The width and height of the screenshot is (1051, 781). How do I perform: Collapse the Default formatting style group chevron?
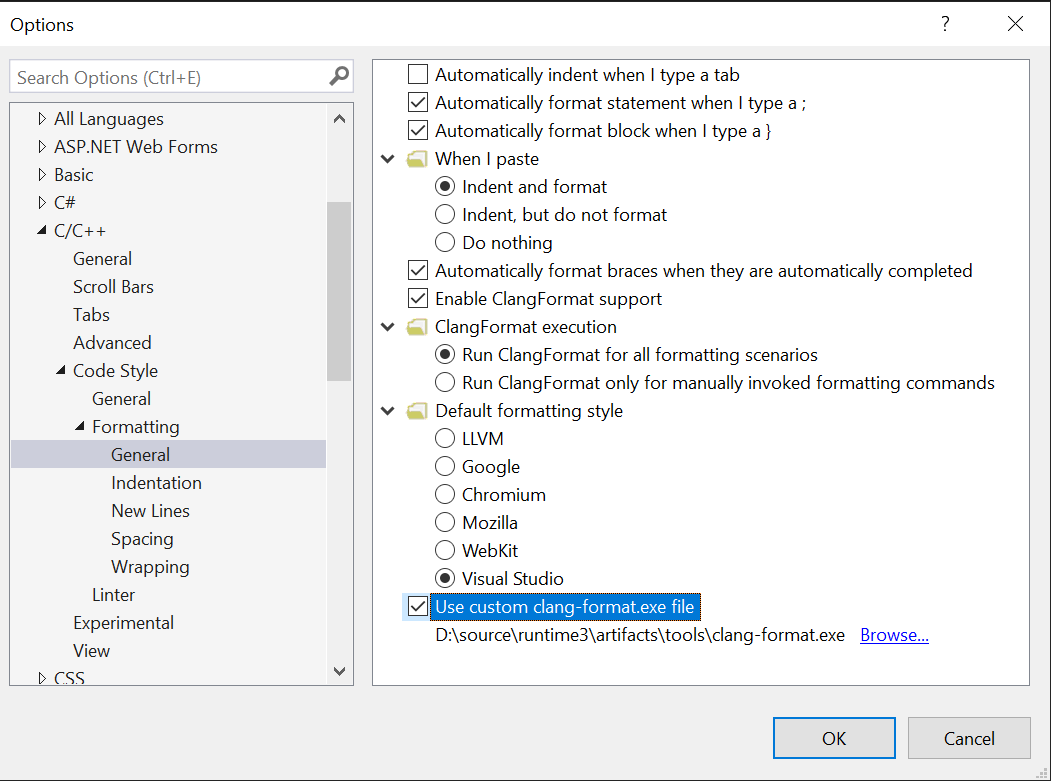(x=387, y=411)
